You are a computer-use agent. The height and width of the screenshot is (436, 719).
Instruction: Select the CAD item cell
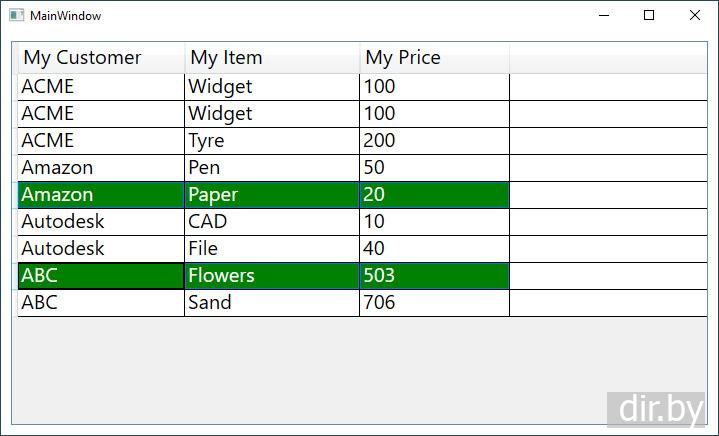272,222
